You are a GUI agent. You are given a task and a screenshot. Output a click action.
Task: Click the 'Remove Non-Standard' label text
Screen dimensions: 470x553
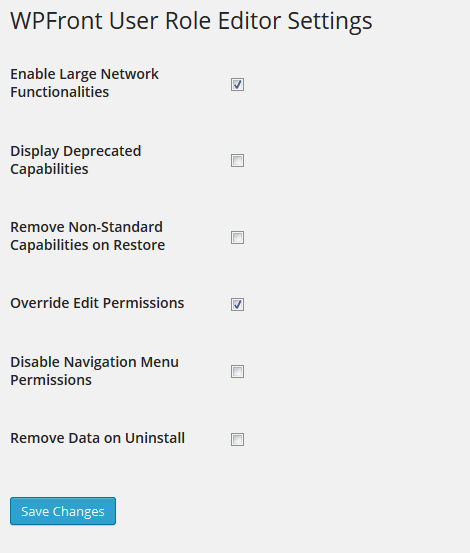click(86, 227)
